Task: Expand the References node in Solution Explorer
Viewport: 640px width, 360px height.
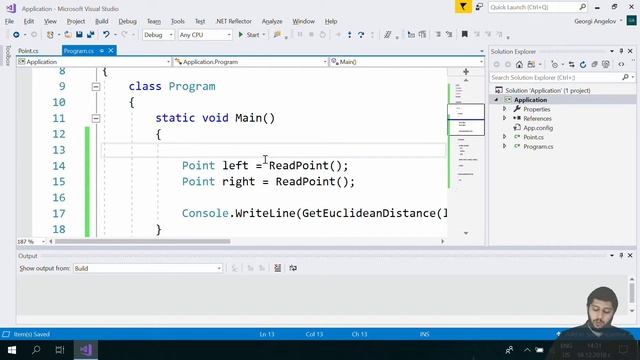Action: pos(504,118)
